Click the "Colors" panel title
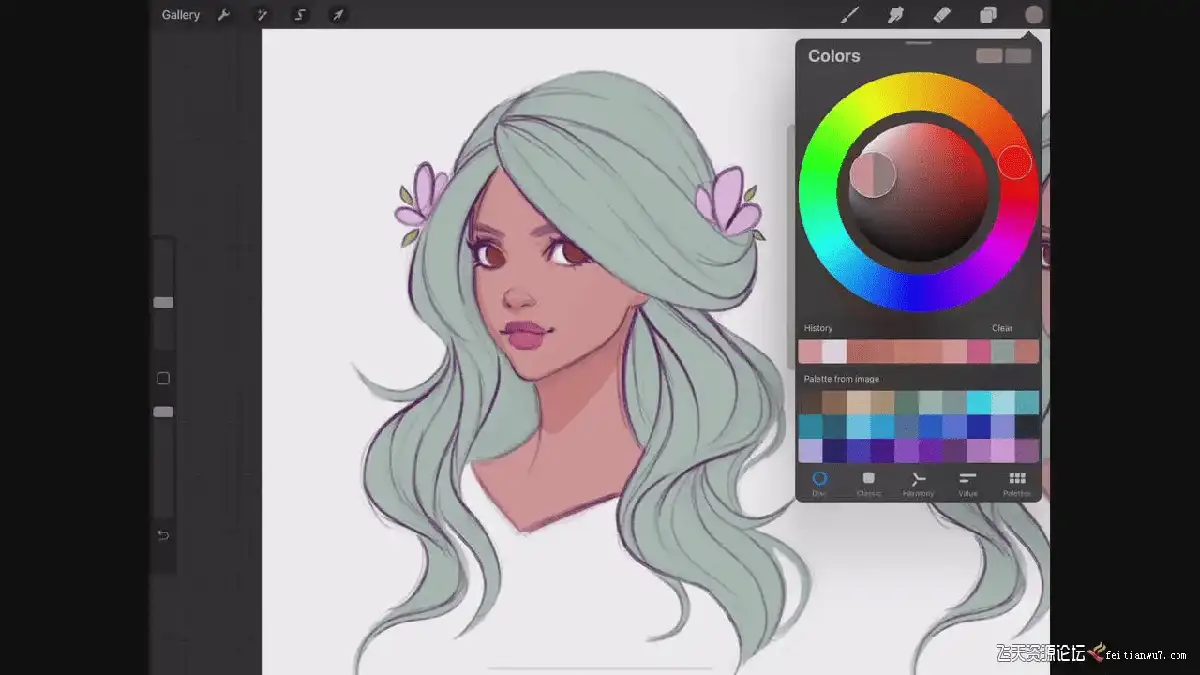 (834, 56)
